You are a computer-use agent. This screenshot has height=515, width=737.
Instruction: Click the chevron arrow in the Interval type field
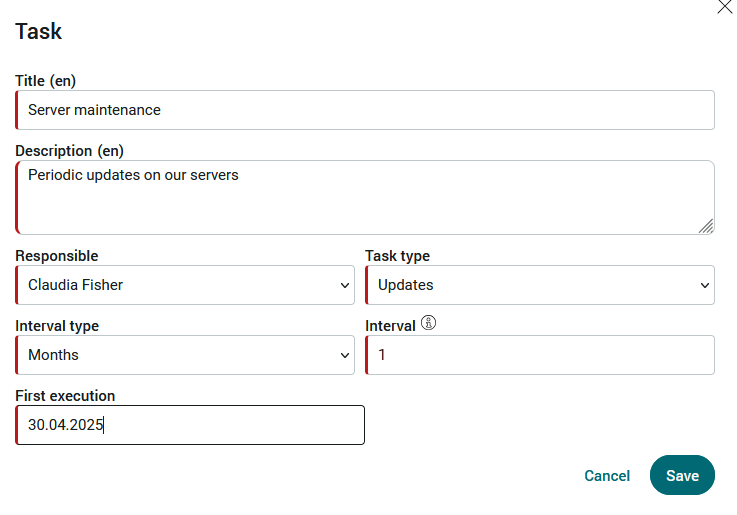point(345,355)
